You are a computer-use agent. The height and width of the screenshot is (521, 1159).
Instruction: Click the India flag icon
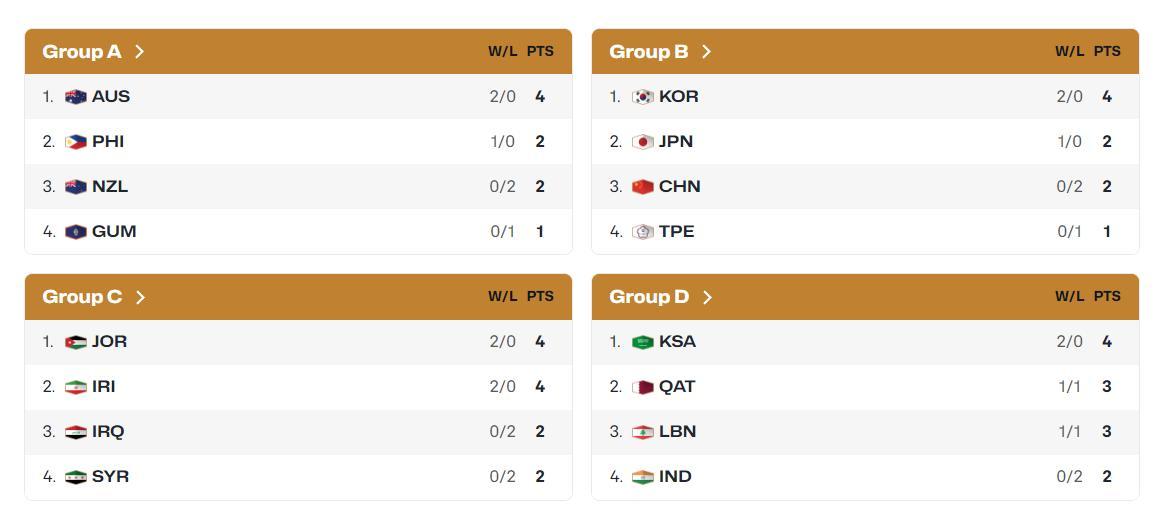[x=642, y=477]
